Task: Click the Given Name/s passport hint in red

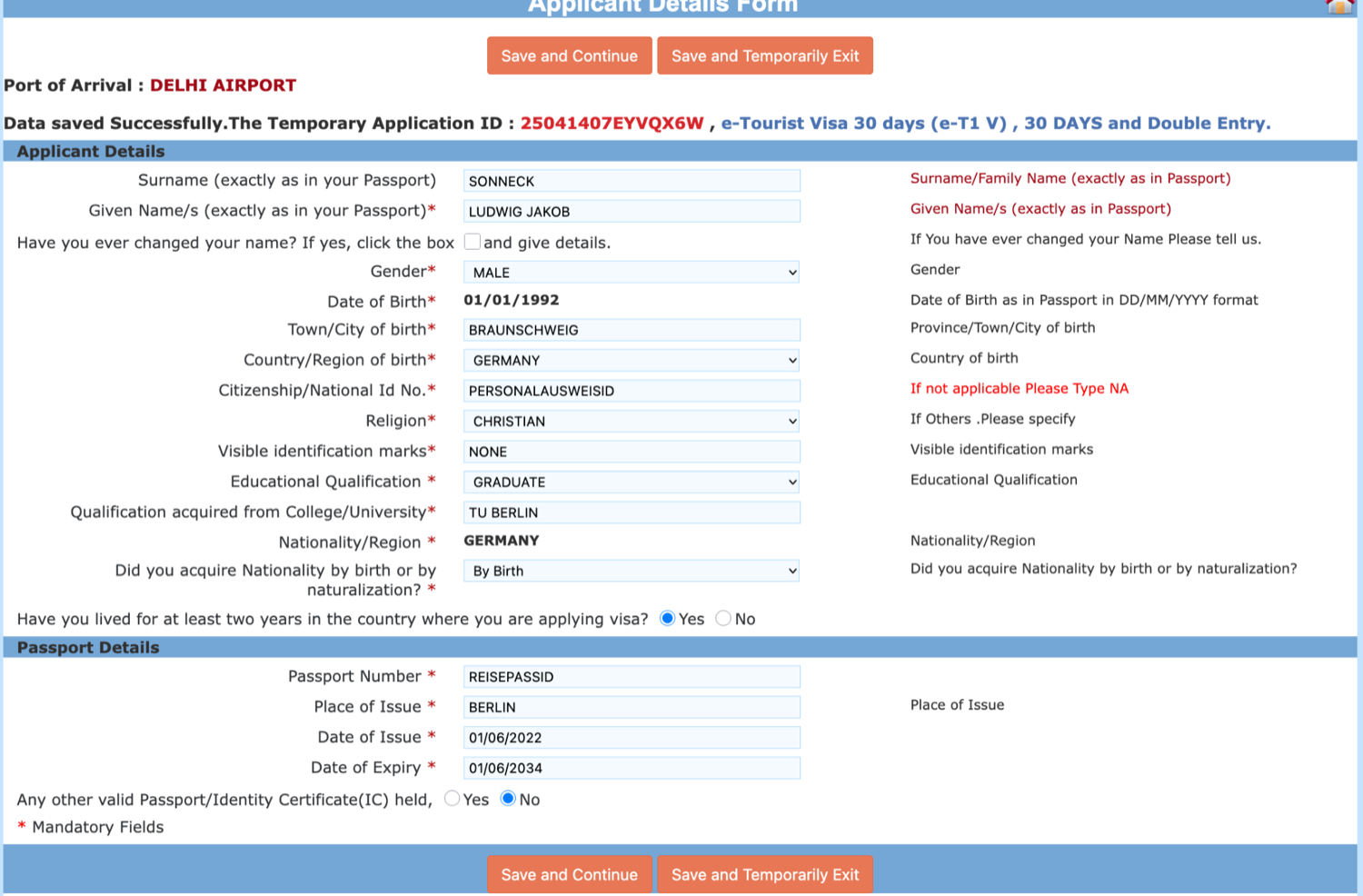Action: coord(1040,208)
